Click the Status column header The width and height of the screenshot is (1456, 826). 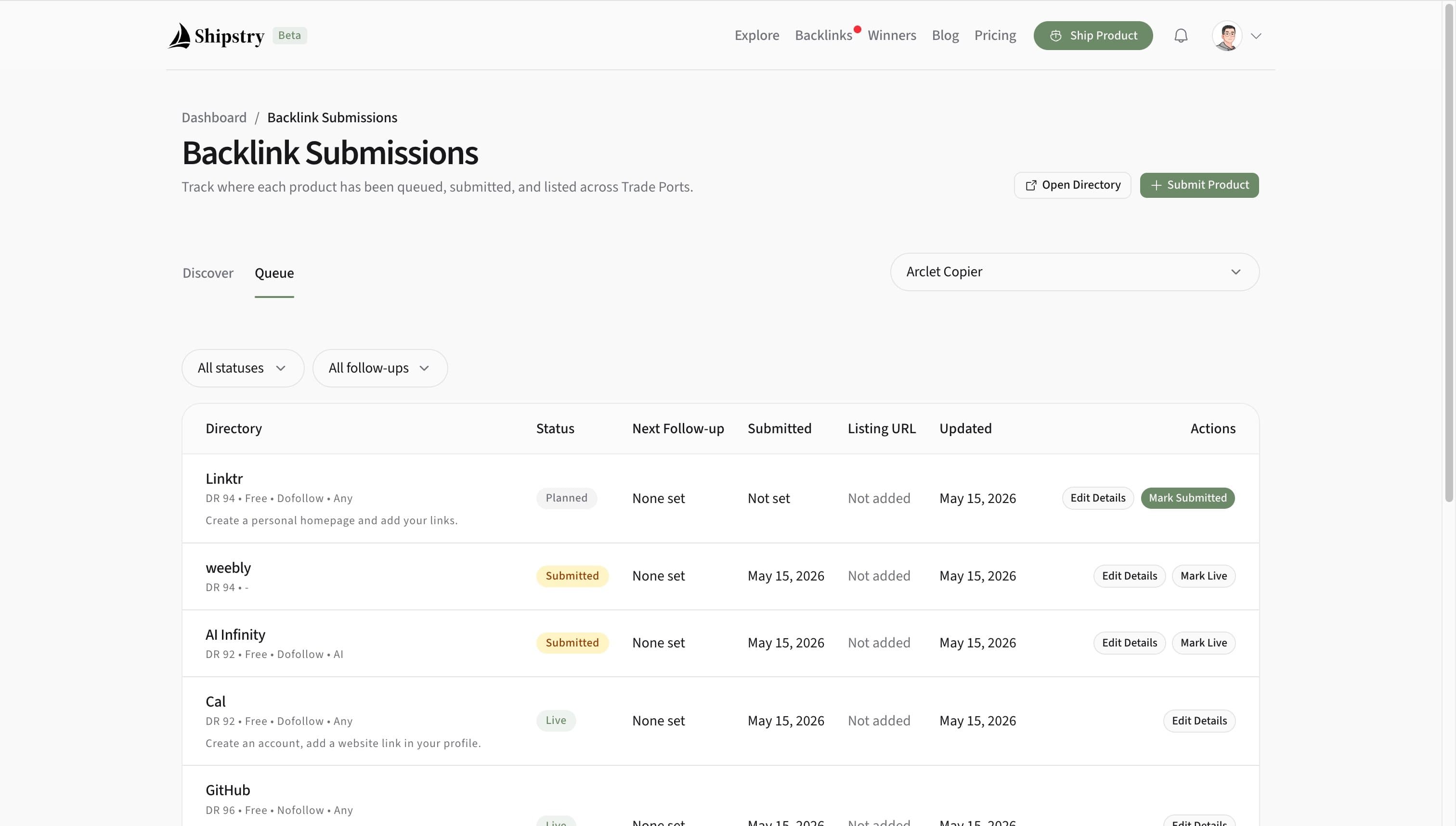[x=555, y=428]
